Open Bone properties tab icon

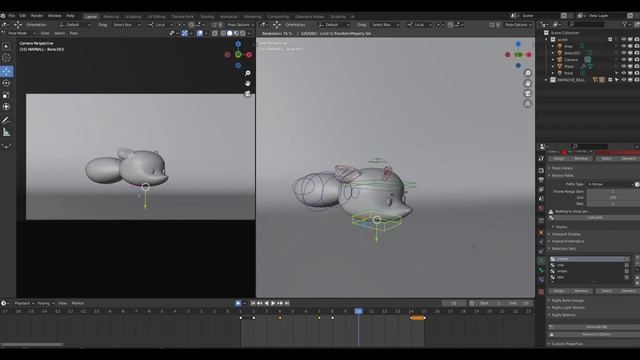coord(541,270)
